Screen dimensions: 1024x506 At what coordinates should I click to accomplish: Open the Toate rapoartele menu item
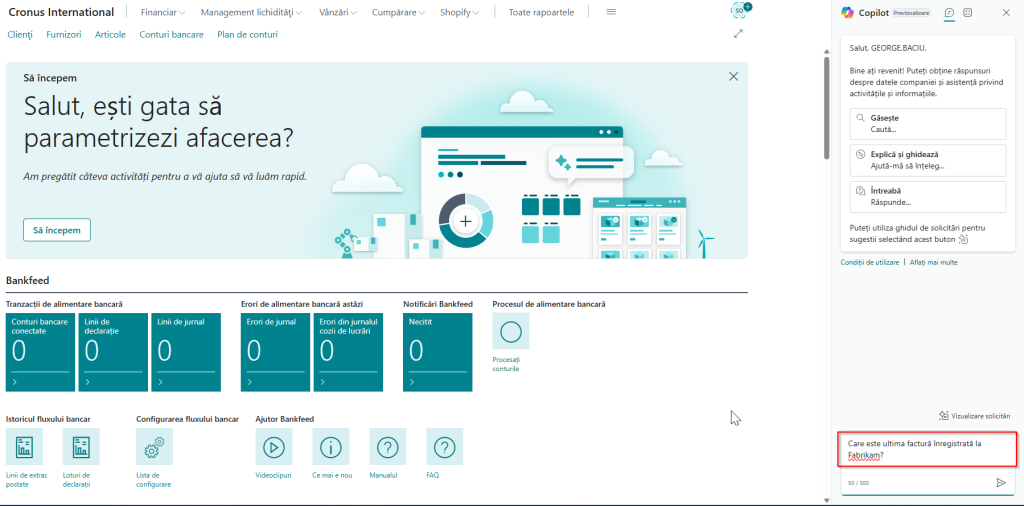541,12
